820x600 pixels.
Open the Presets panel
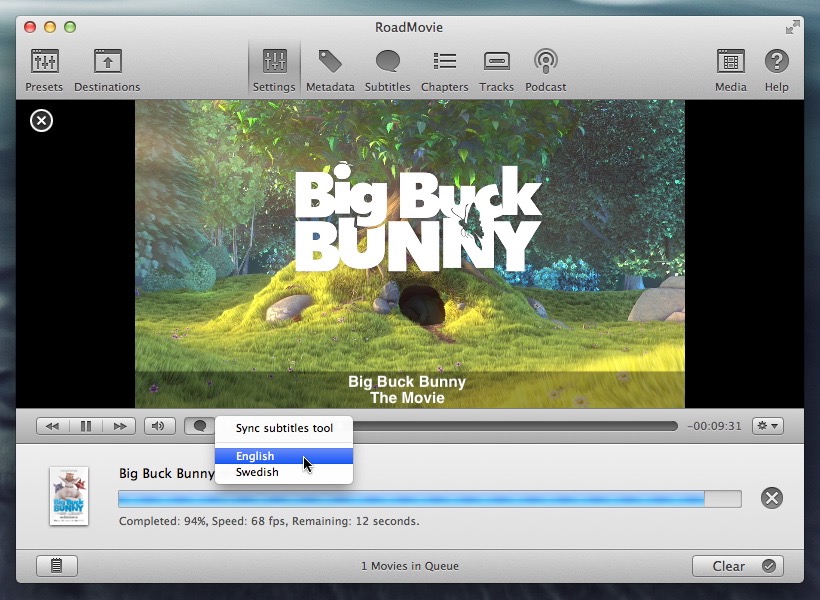pos(44,70)
